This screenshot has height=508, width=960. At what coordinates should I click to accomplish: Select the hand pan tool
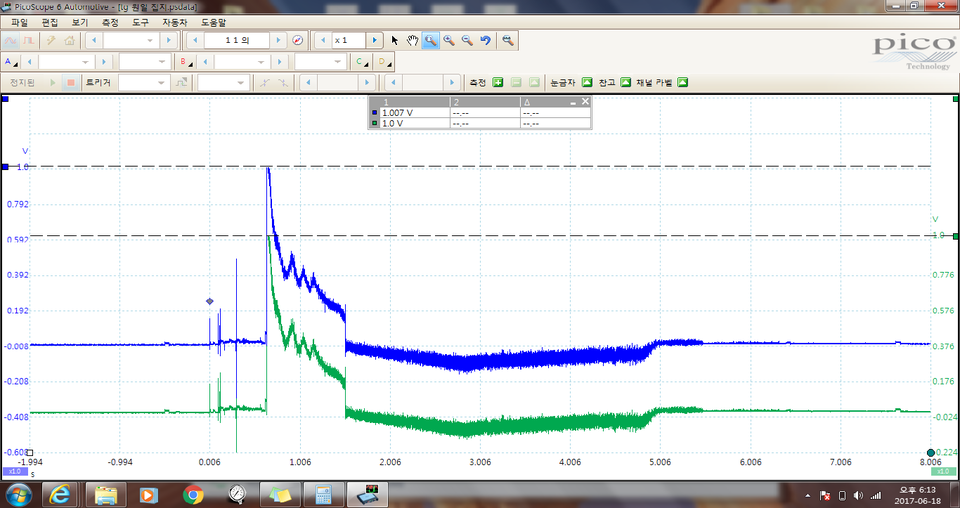413,40
